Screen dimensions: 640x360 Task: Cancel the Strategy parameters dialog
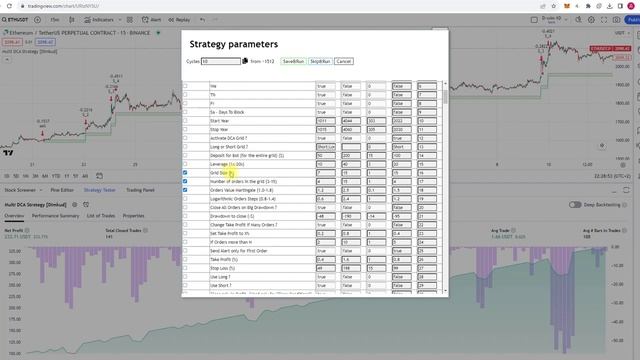pyautogui.click(x=344, y=61)
